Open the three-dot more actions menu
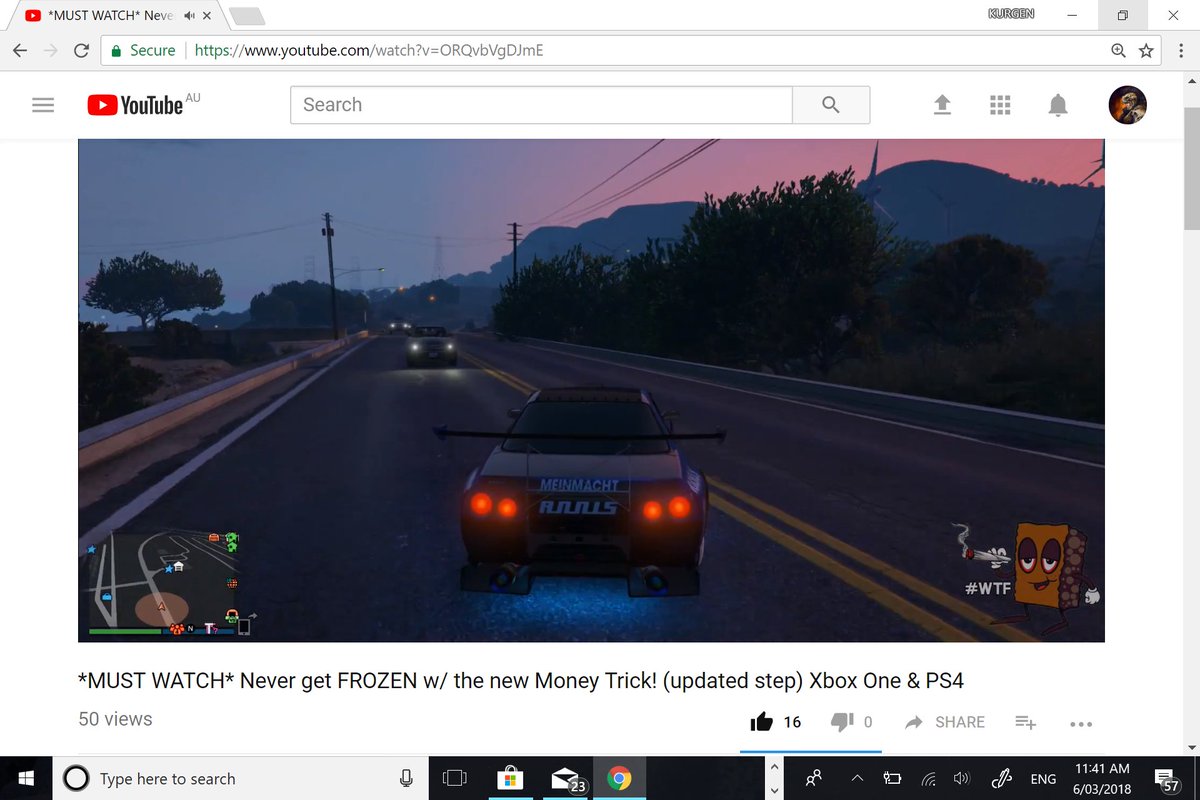 click(x=1081, y=723)
